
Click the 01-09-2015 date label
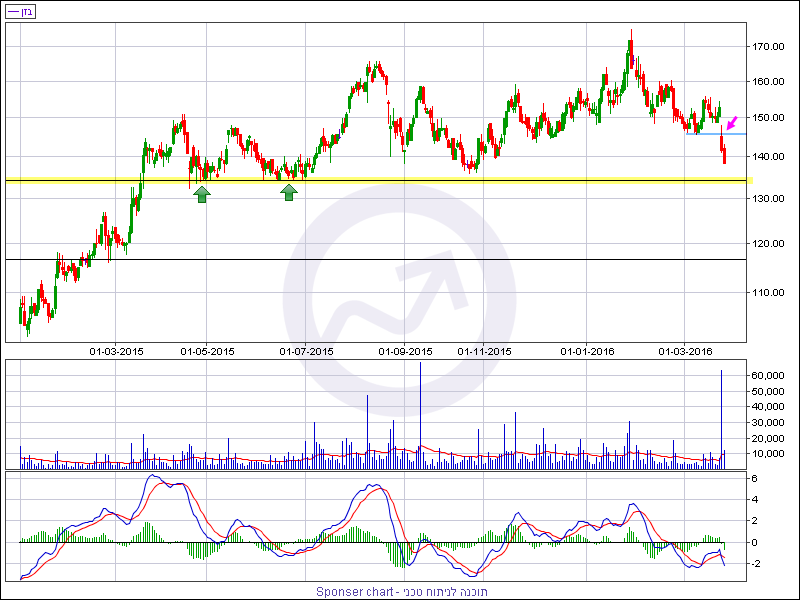point(405,352)
